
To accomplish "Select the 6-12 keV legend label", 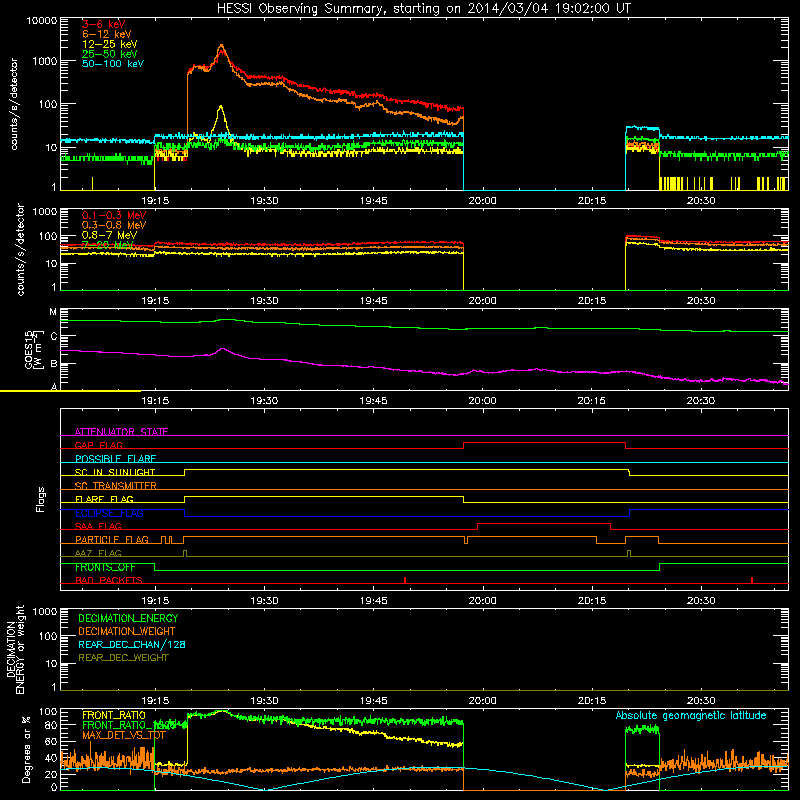I will tap(106, 34).
